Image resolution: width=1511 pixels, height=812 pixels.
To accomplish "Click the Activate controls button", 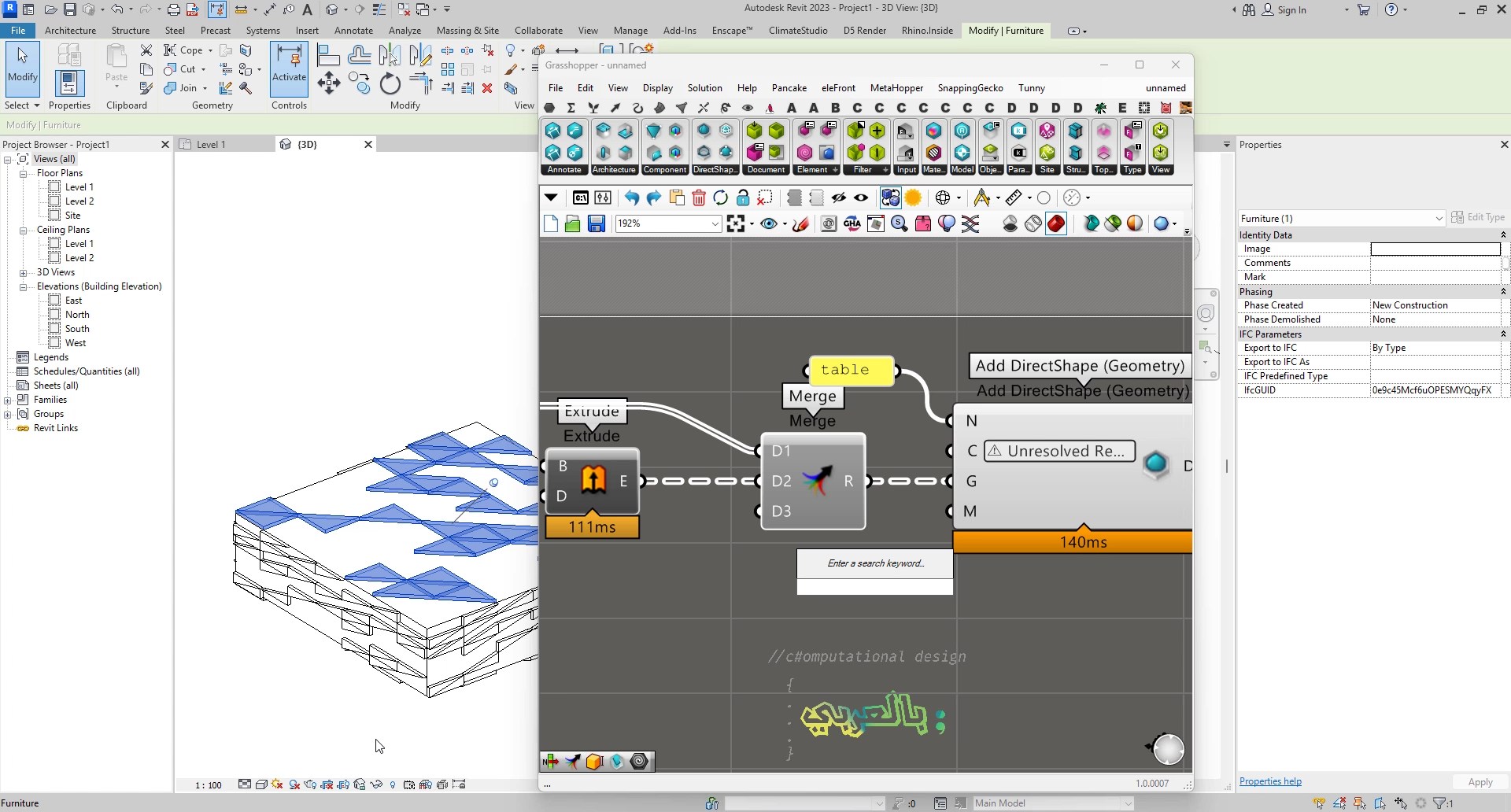I will pyautogui.click(x=289, y=68).
